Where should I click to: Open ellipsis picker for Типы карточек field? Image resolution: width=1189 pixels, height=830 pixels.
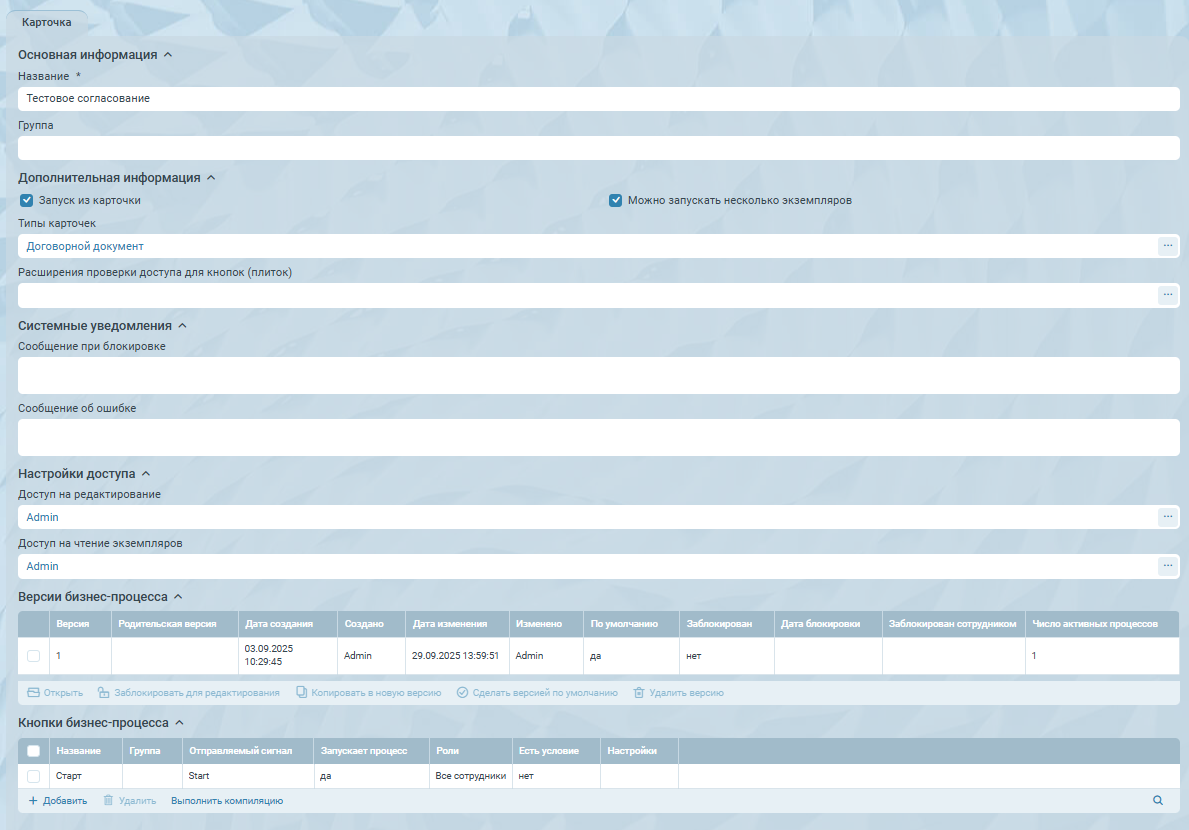click(x=1167, y=246)
